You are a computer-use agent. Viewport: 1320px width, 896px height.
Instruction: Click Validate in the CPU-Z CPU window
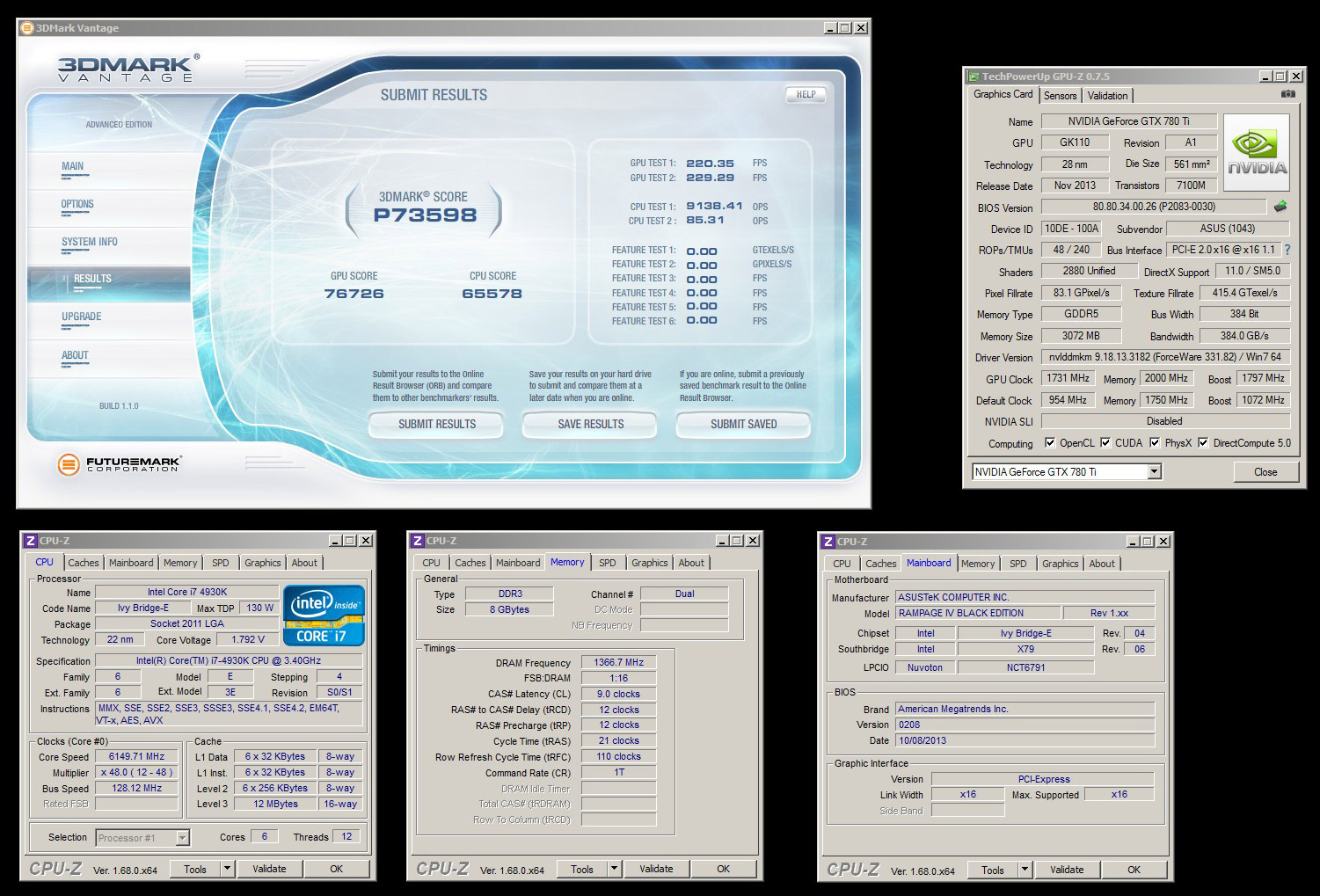point(269,869)
